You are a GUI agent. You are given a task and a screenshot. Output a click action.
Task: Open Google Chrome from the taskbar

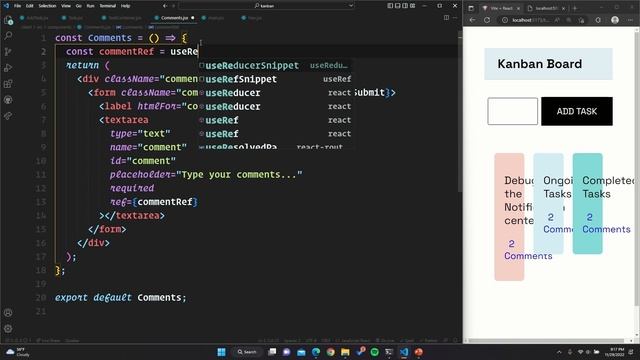[330, 352]
